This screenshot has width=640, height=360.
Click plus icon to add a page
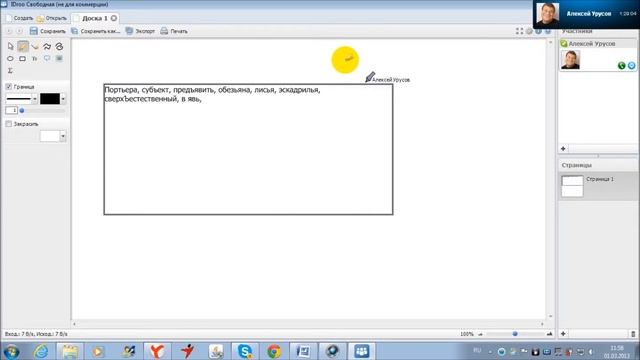pos(563,334)
